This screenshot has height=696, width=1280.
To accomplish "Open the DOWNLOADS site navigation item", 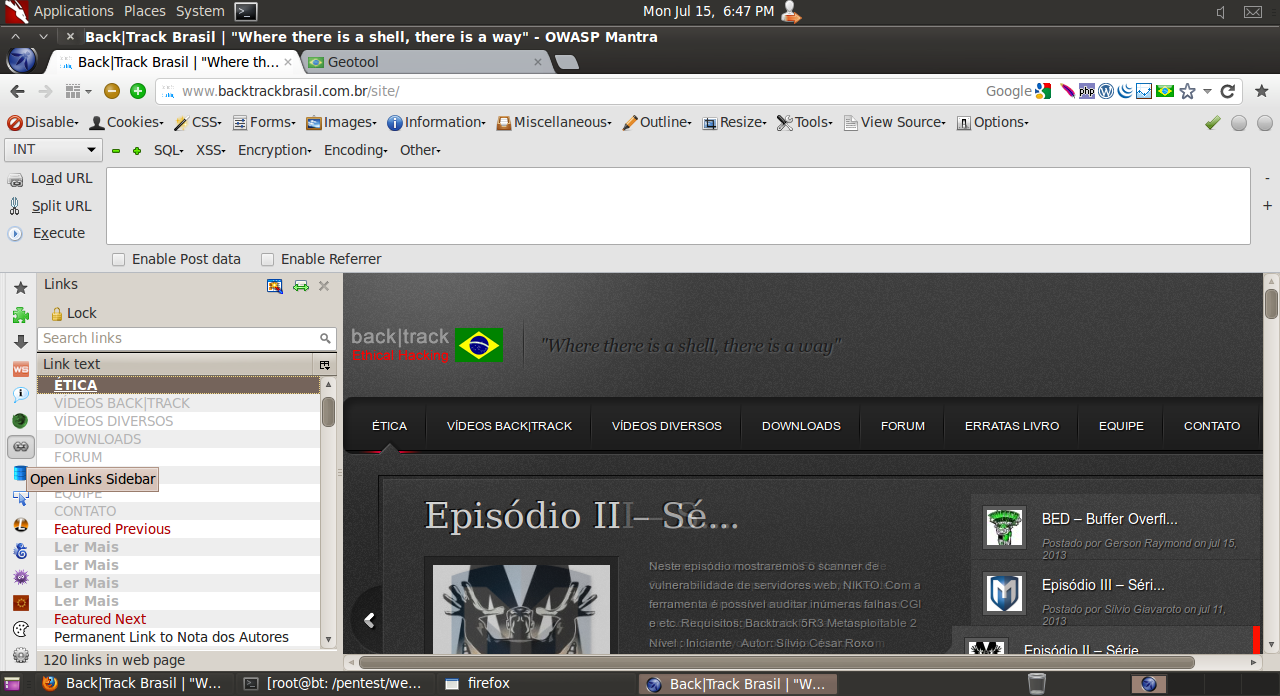I will 801,426.
